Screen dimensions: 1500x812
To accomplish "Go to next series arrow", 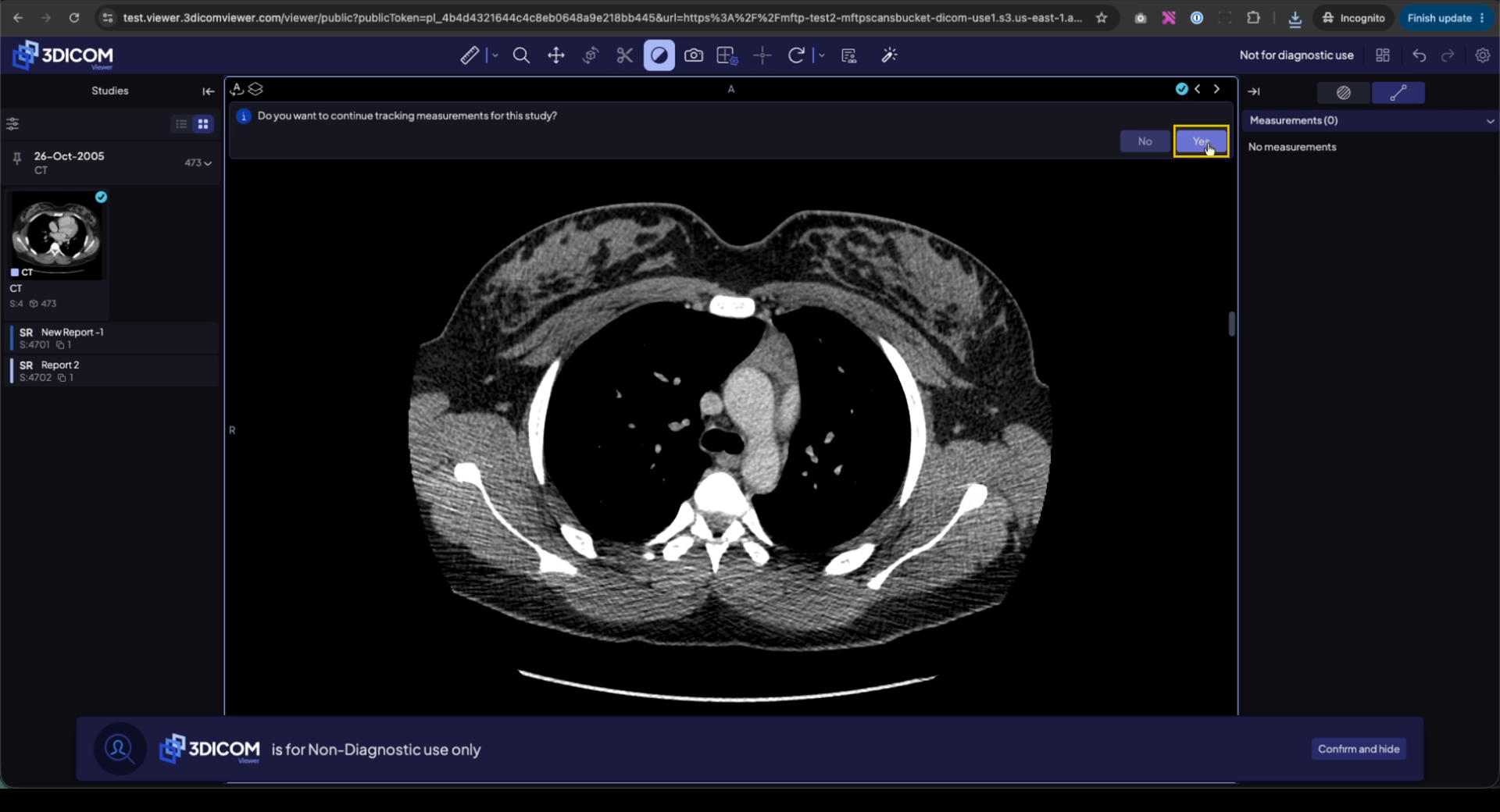I will 1216,89.
